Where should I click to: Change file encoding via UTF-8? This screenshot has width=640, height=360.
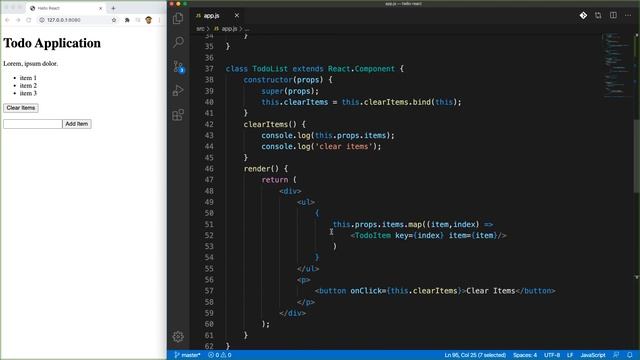tap(552, 355)
